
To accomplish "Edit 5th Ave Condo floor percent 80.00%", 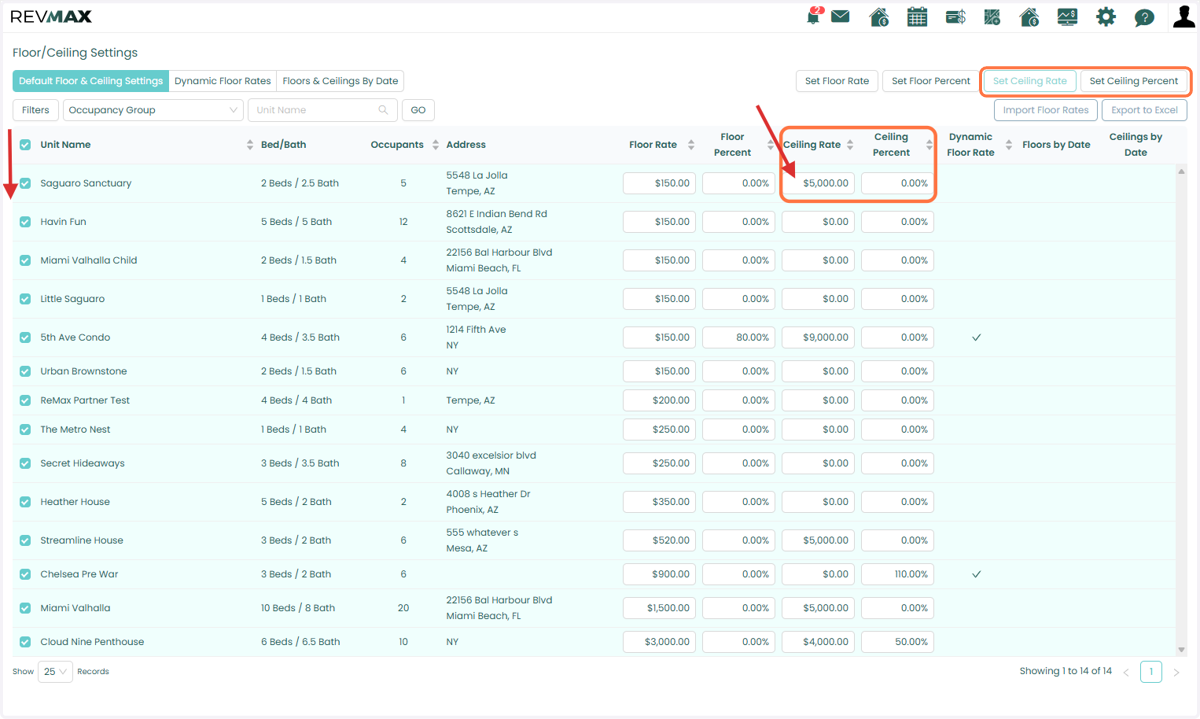I will tap(738, 338).
